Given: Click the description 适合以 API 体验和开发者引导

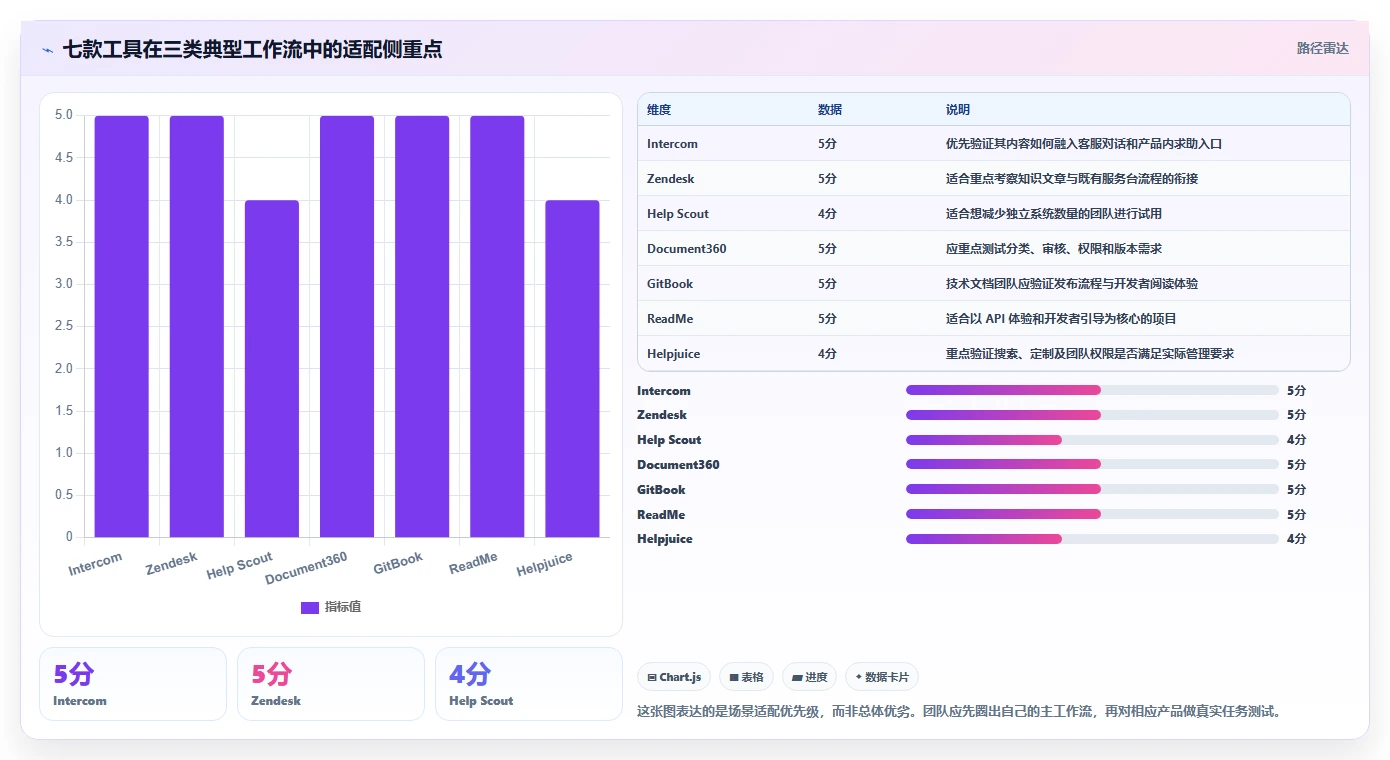Looking at the screenshot, I should pos(1061,319).
